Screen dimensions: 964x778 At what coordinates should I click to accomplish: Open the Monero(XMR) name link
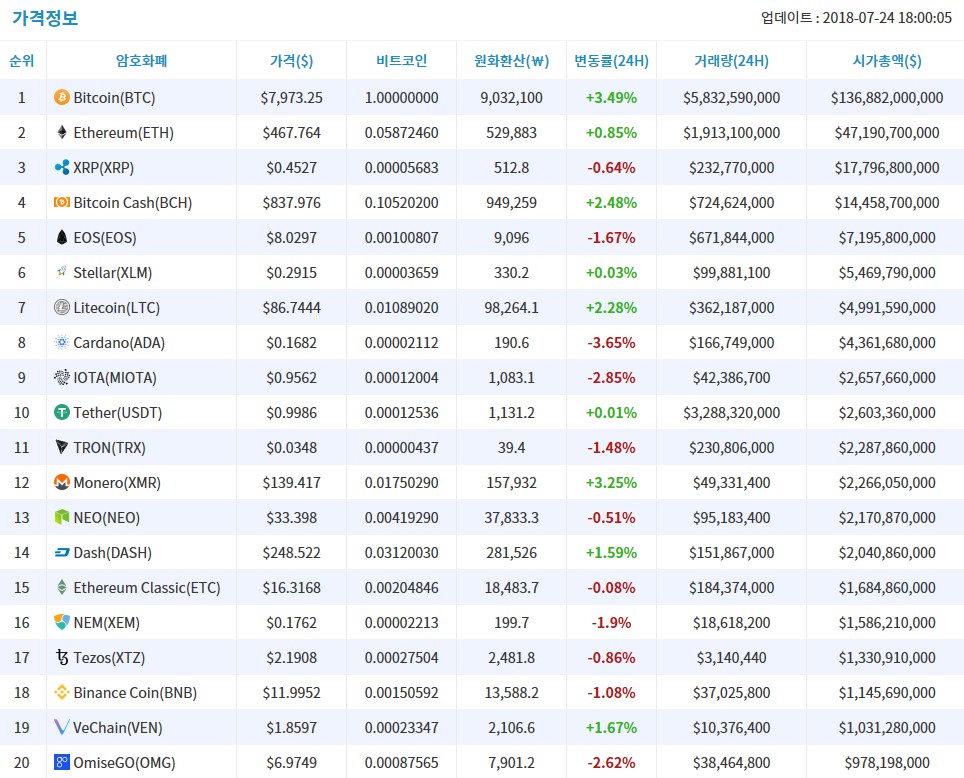(117, 483)
